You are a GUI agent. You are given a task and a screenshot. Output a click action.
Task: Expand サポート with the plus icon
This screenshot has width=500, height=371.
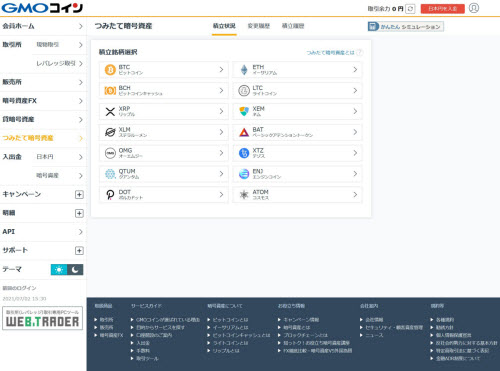(x=79, y=250)
